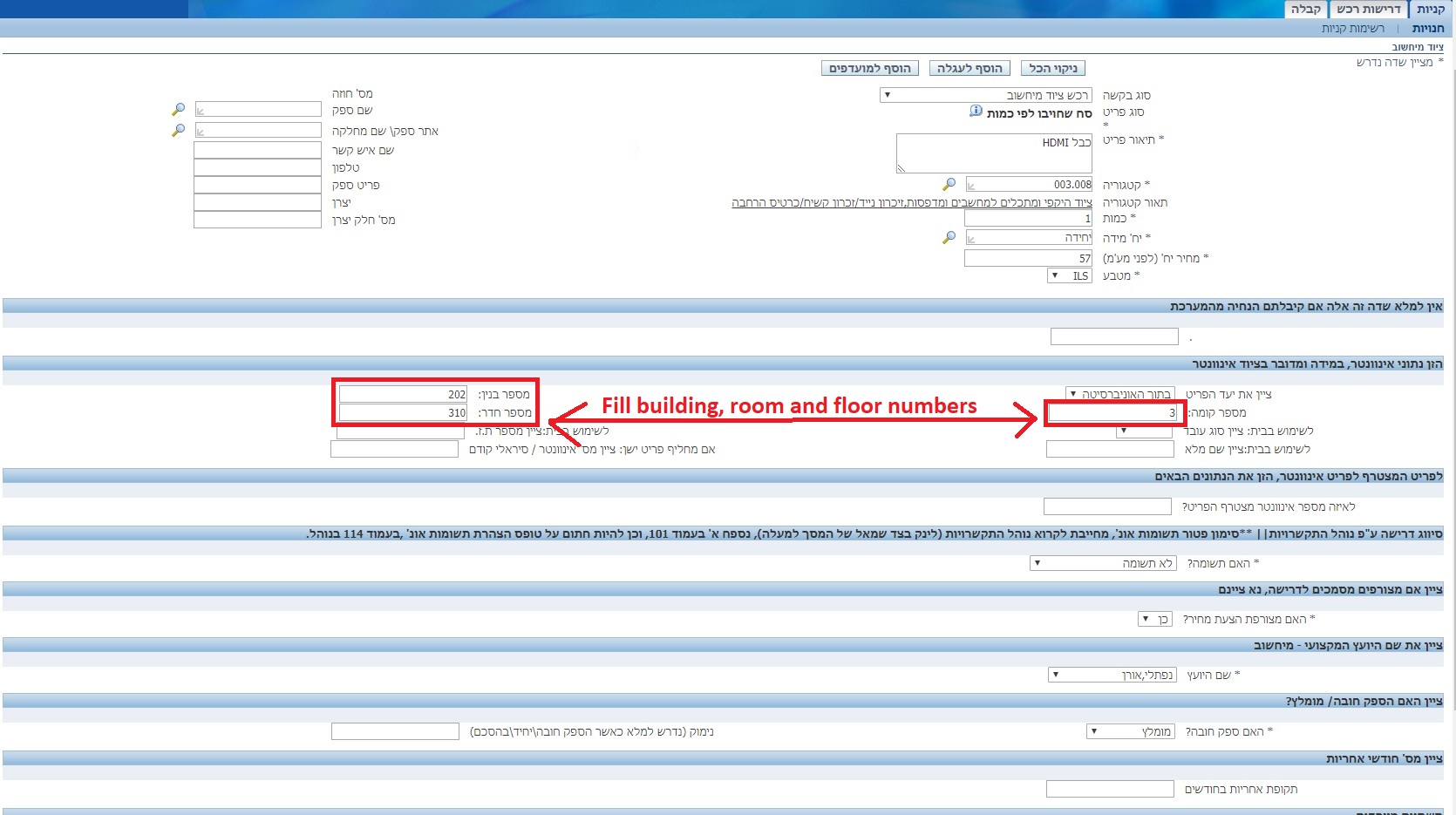Open the רשימות קניה subtab
The height and width of the screenshot is (815, 1456).
[1352, 28]
